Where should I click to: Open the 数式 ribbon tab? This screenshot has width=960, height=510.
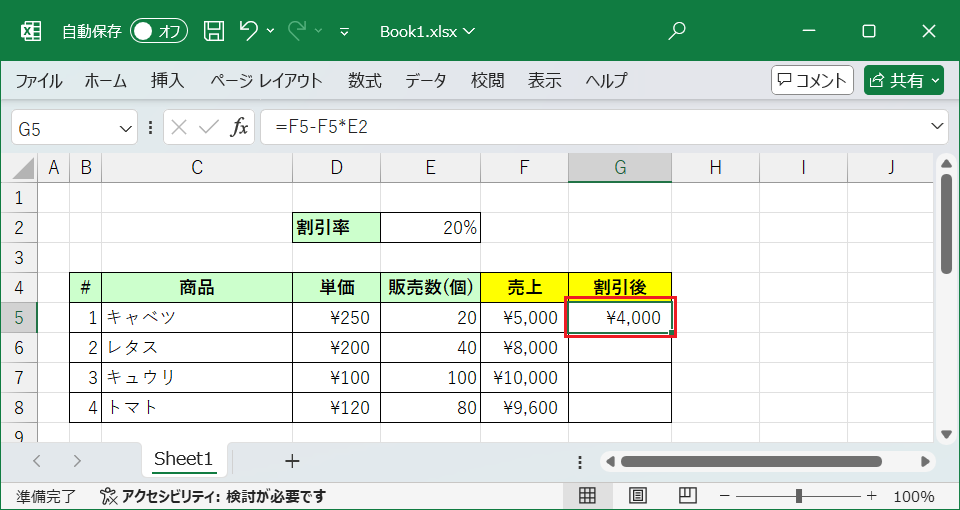click(364, 81)
